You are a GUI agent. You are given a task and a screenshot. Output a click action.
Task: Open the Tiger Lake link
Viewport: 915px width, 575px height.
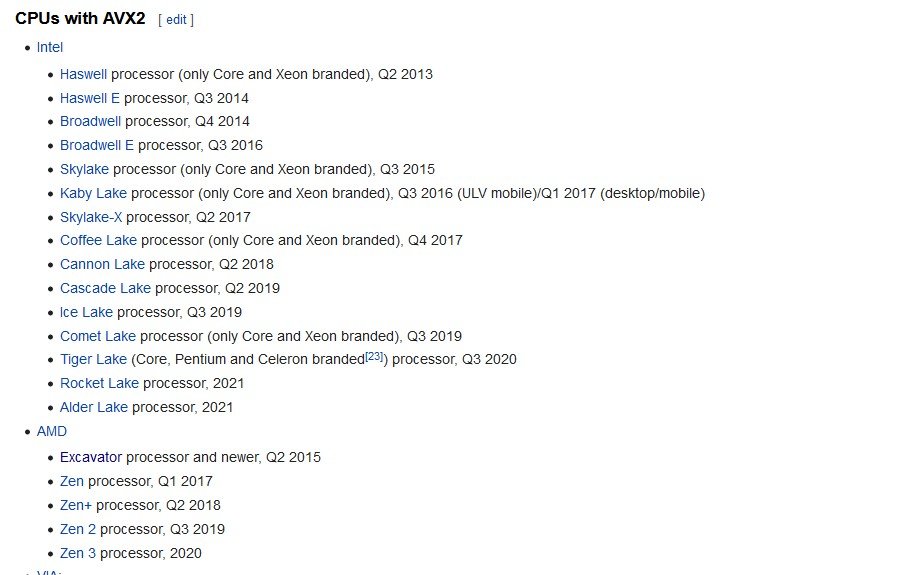(x=93, y=359)
